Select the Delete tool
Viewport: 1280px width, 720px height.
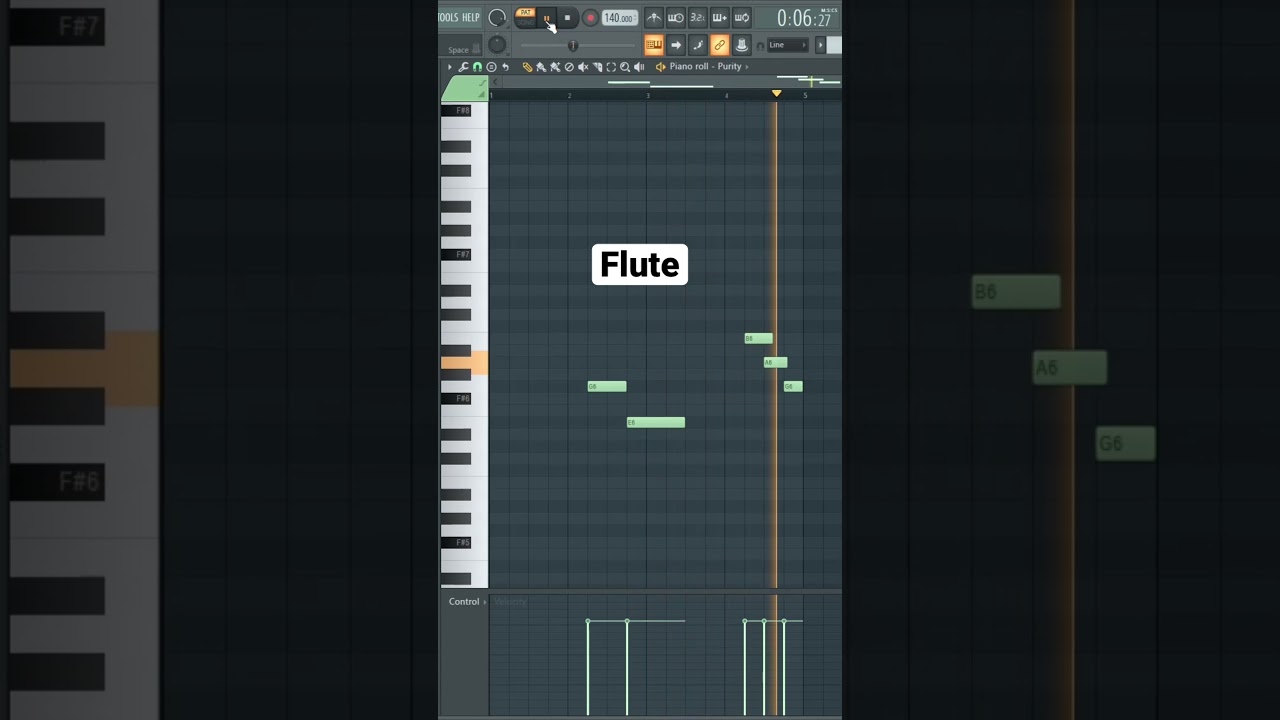click(x=569, y=67)
